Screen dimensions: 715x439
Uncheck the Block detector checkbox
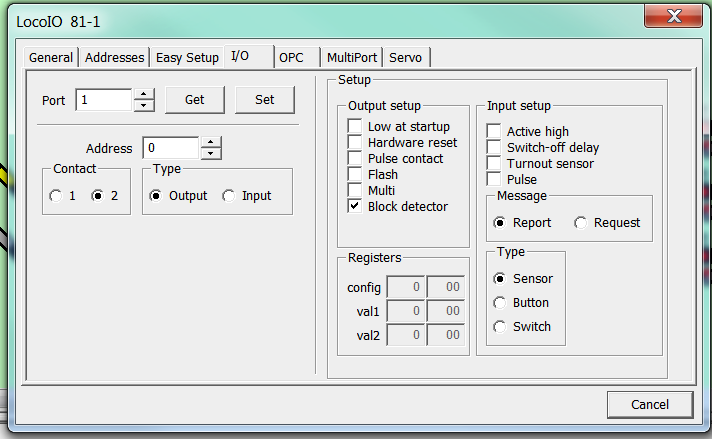coord(355,206)
